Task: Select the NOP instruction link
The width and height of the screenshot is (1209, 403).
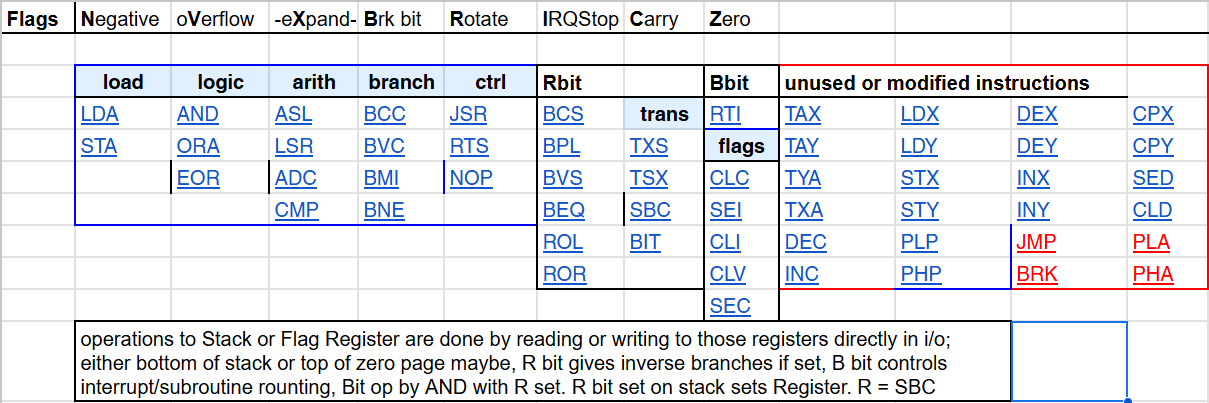Action: [x=471, y=179]
